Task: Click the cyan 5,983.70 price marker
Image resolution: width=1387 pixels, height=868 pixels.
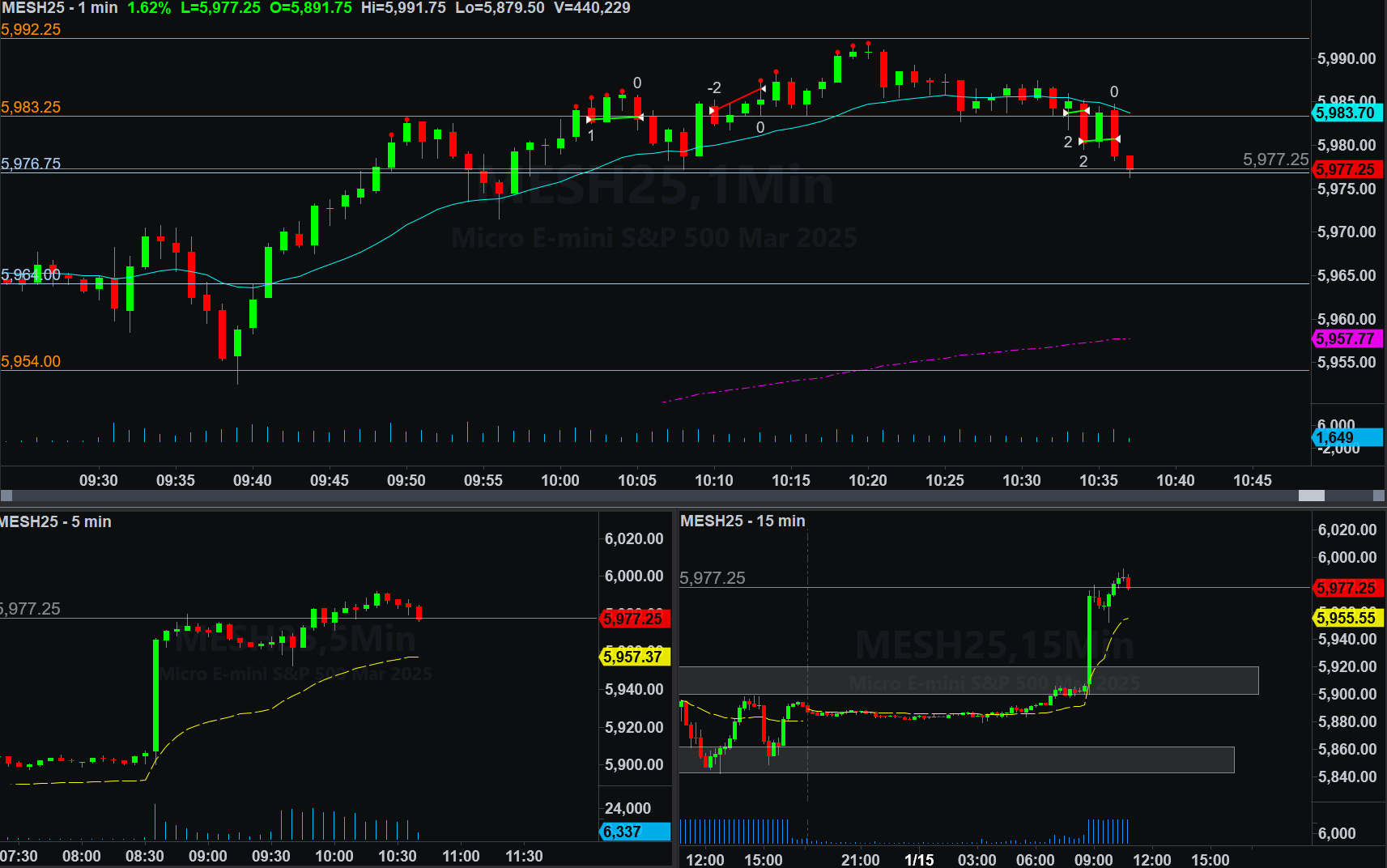Action: (1346, 113)
